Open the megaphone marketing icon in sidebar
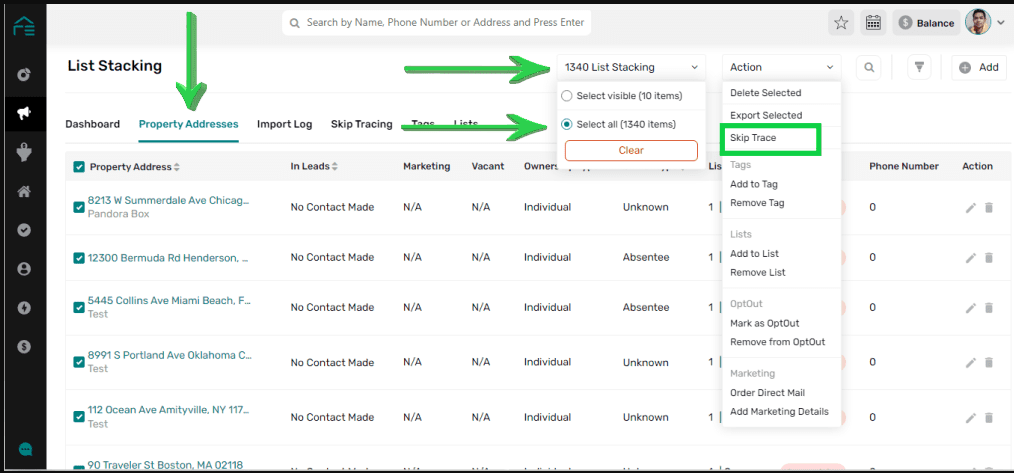The height and width of the screenshot is (473, 1014). pyautogui.click(x=24, y=113)
